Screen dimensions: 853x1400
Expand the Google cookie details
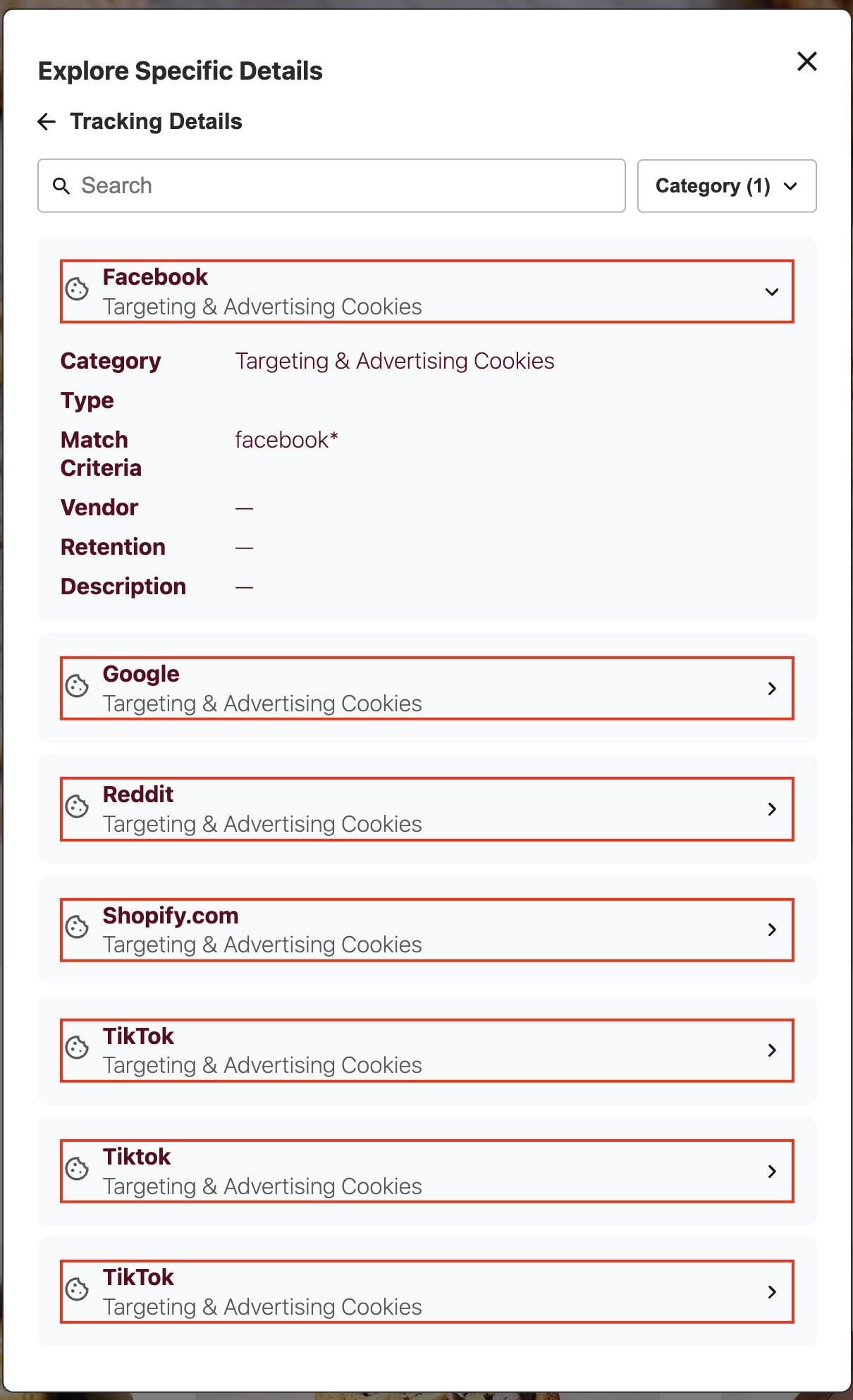773,688
